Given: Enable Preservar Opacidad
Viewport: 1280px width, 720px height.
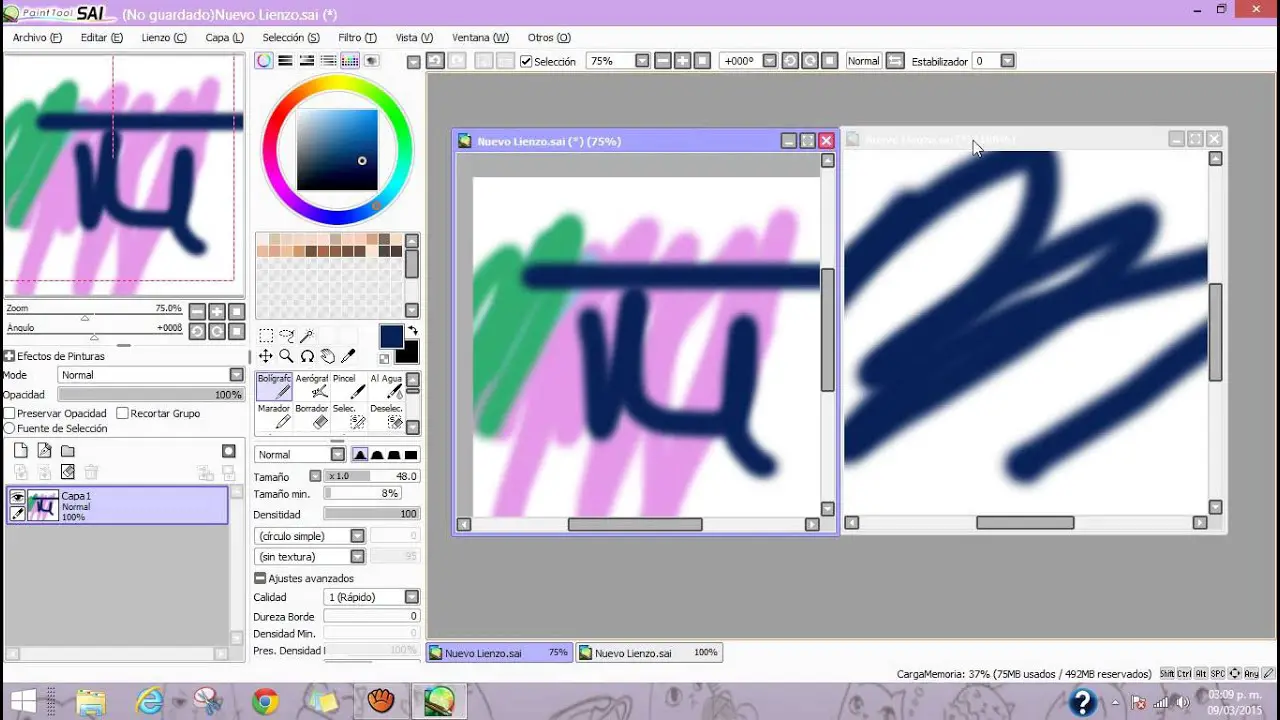Looking at the screenshot, I should pos(9,413).
